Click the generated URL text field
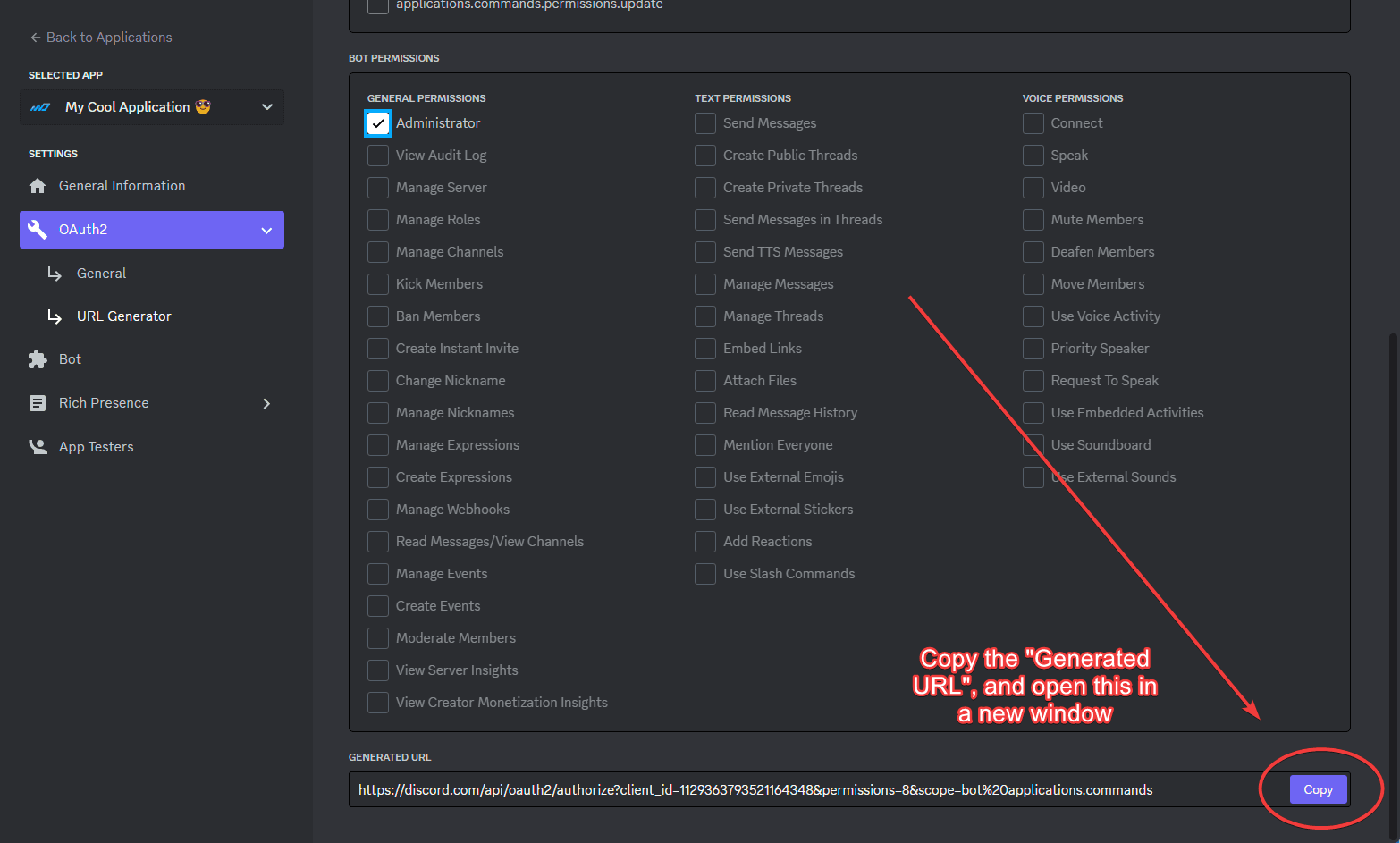Image resolution: width=1400 pixels, height=843 pixels. 849,789
